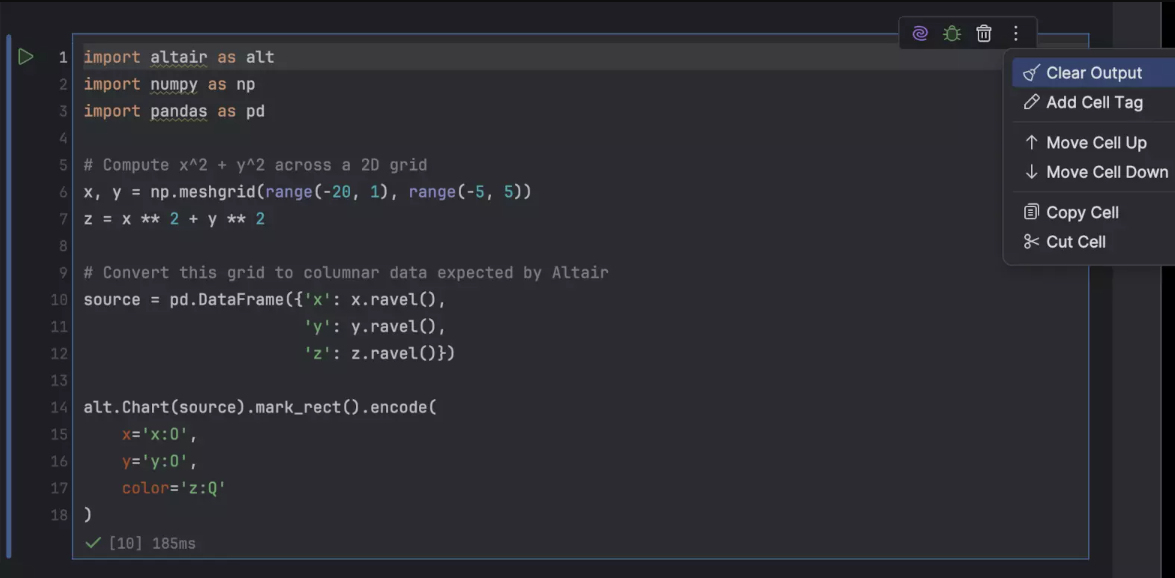Click the green checkmark execution status icon
The image size is (1175, 578).
pyautogui.click(x=92, y=543)
